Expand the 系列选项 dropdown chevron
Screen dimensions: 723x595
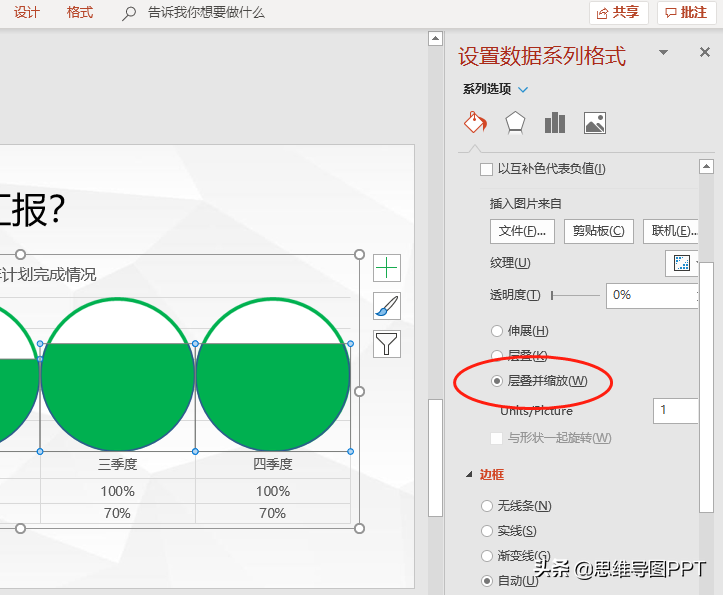[x=523, y=89]
